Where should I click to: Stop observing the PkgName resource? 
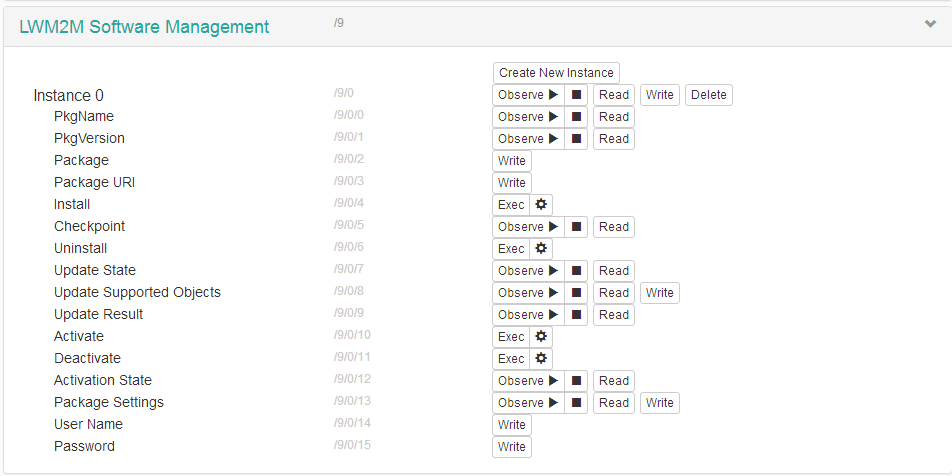pyautogui.click(x=576, y=117)
